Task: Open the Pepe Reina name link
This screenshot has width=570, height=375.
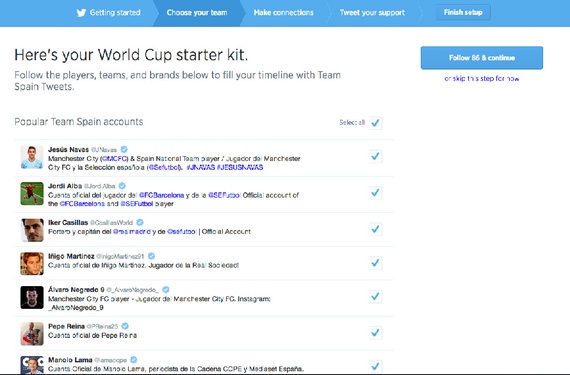Action: [x=67, y=326]
